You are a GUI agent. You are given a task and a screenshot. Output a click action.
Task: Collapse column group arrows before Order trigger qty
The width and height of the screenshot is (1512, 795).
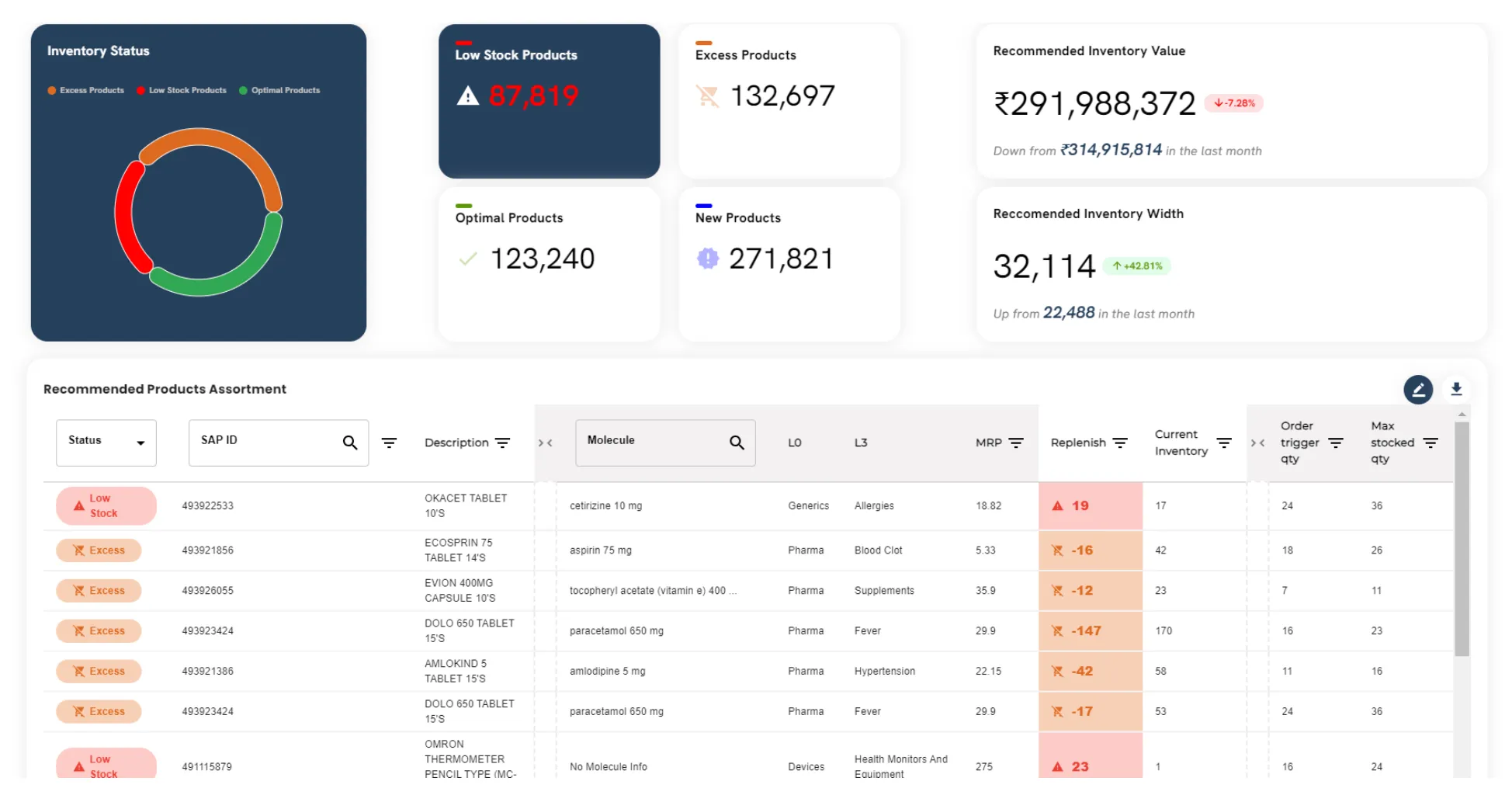[1258, 443]
